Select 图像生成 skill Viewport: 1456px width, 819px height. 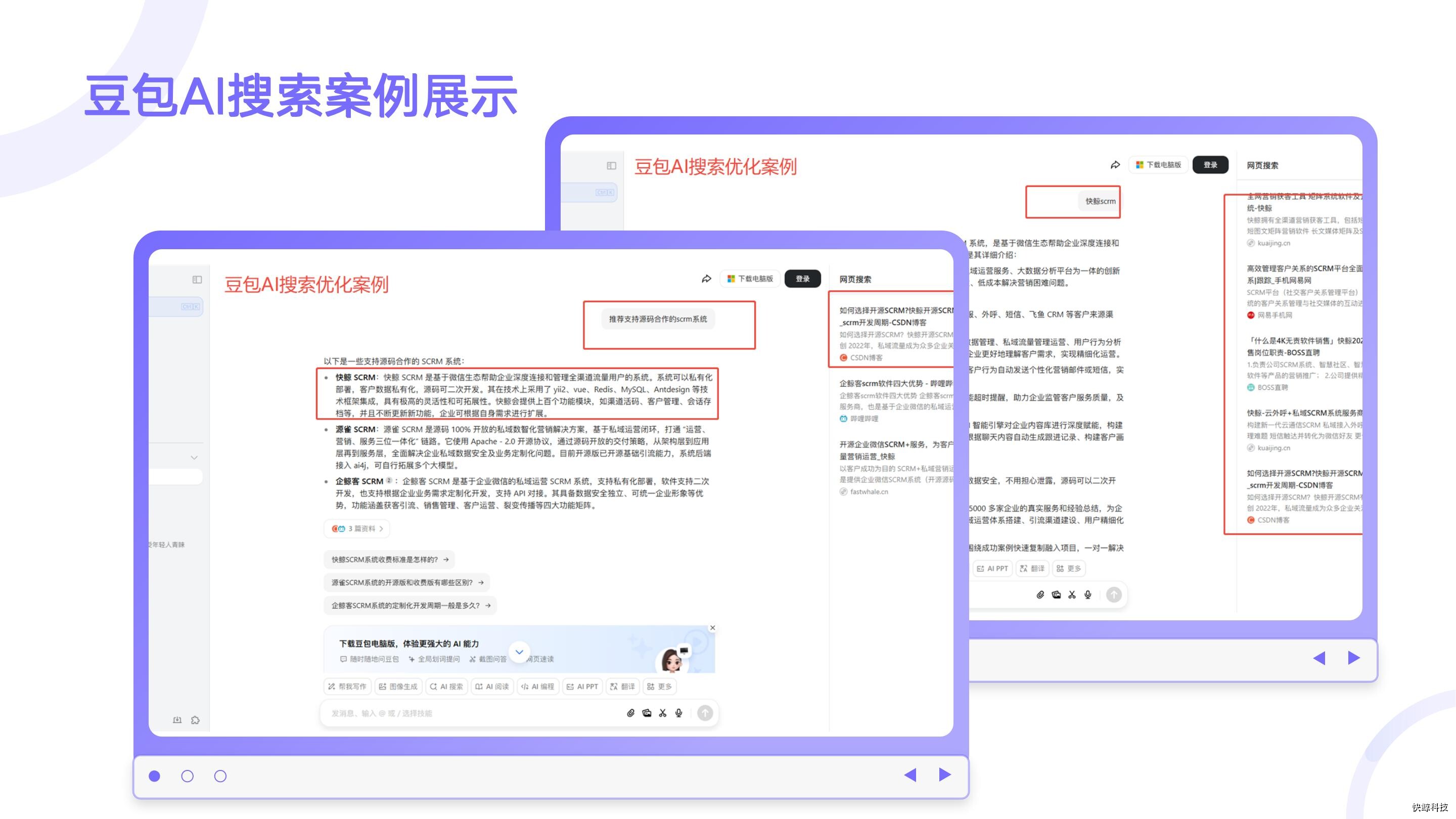[x=398, y=686]
